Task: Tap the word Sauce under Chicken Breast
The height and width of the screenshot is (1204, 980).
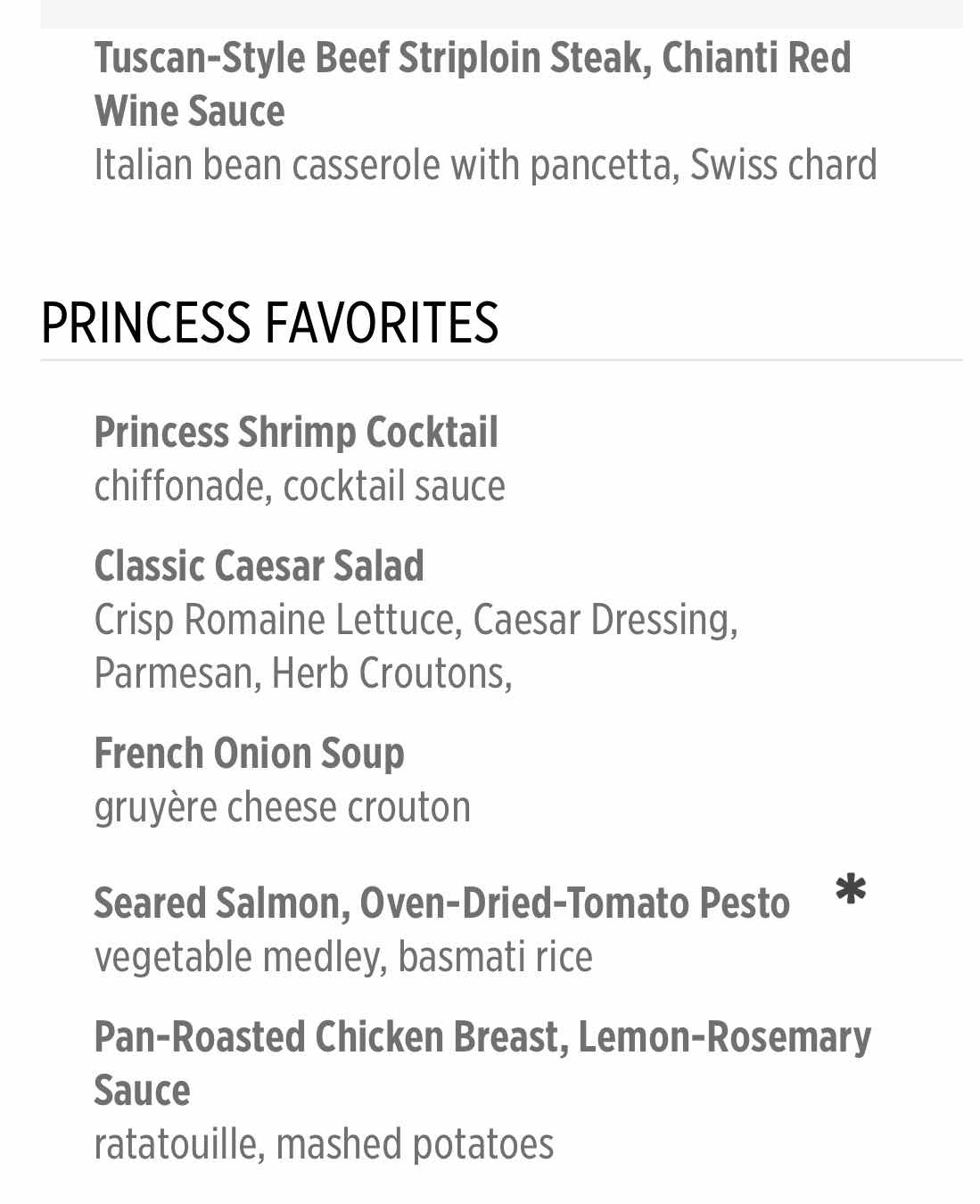Action: pyautogui.click(x=143, y=1091)
